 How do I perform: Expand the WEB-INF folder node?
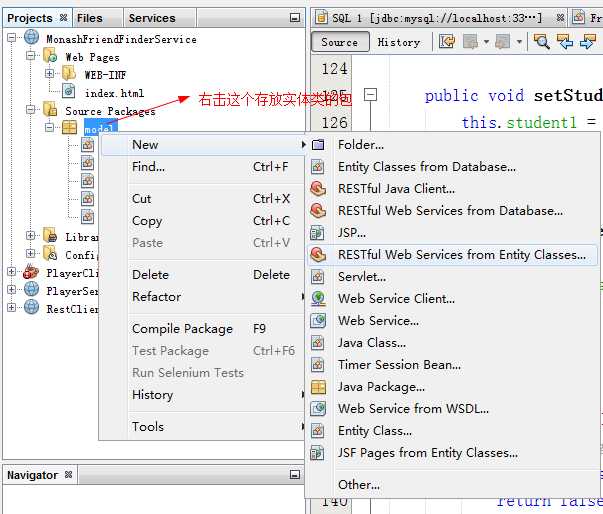(49, 73)
